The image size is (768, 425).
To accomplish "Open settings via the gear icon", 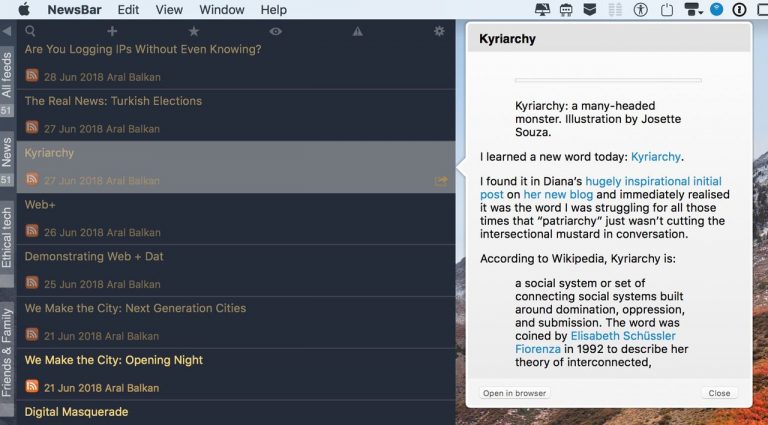I will [x=439, y=31].
